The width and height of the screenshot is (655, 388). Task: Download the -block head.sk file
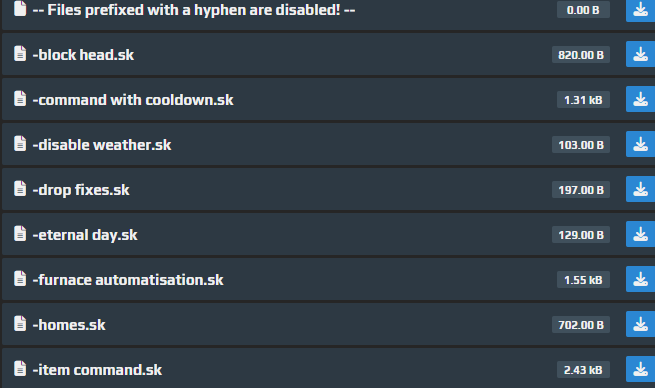click(x=640, y=54)
